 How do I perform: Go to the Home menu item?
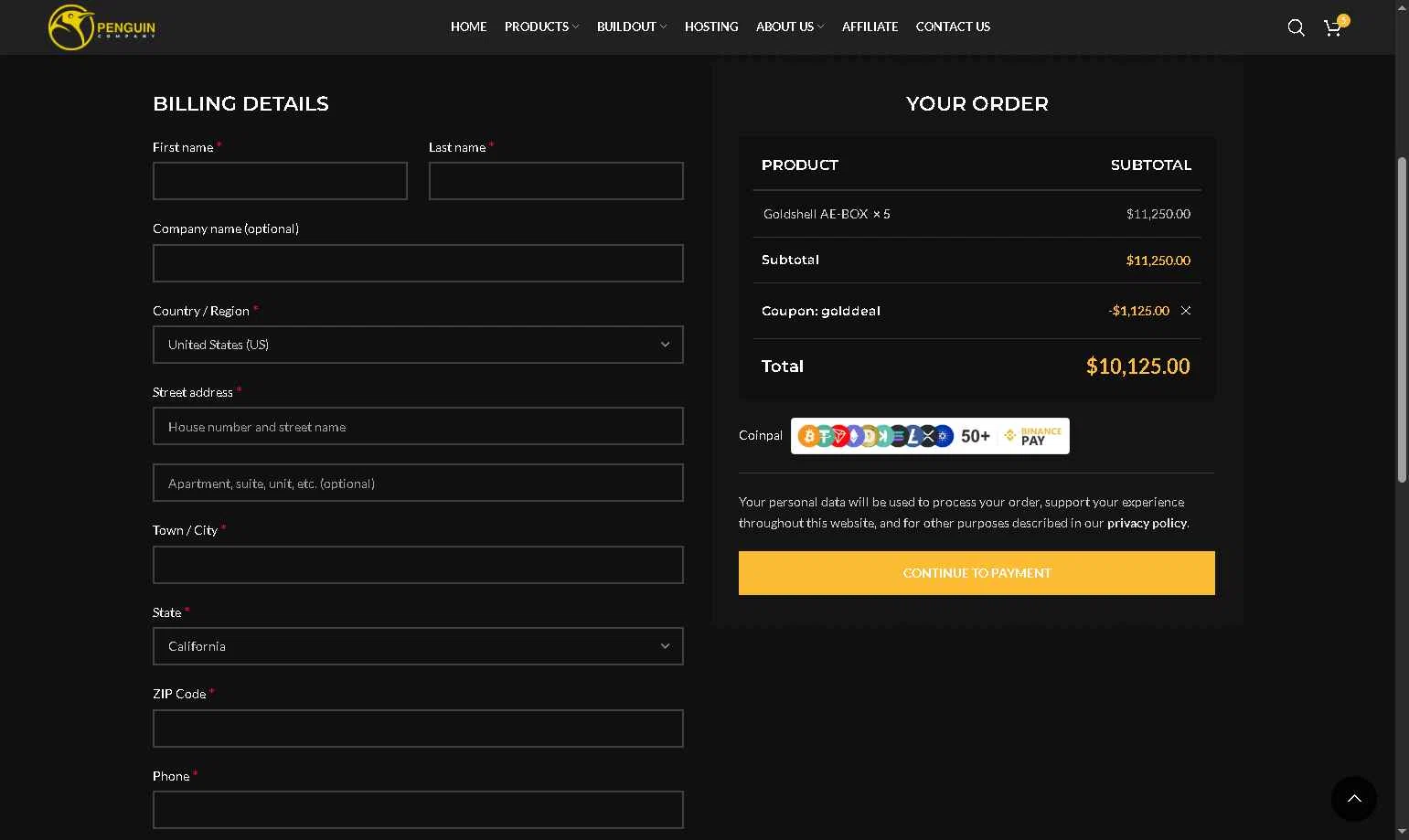point(468,27)
